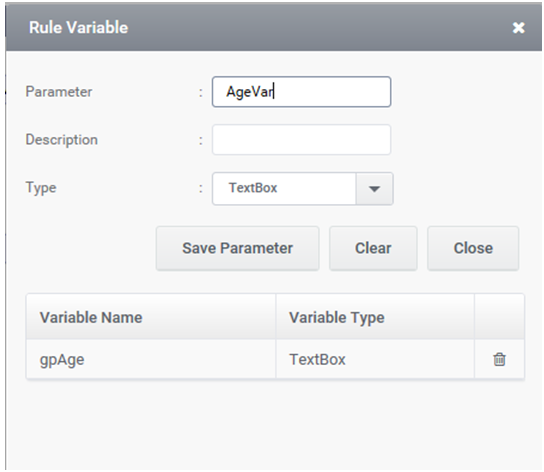Image resolution: width=544 pixels, height=472 pixels.
Task: Expand the Type dropdown arrow
Action: tap(374, 188)
